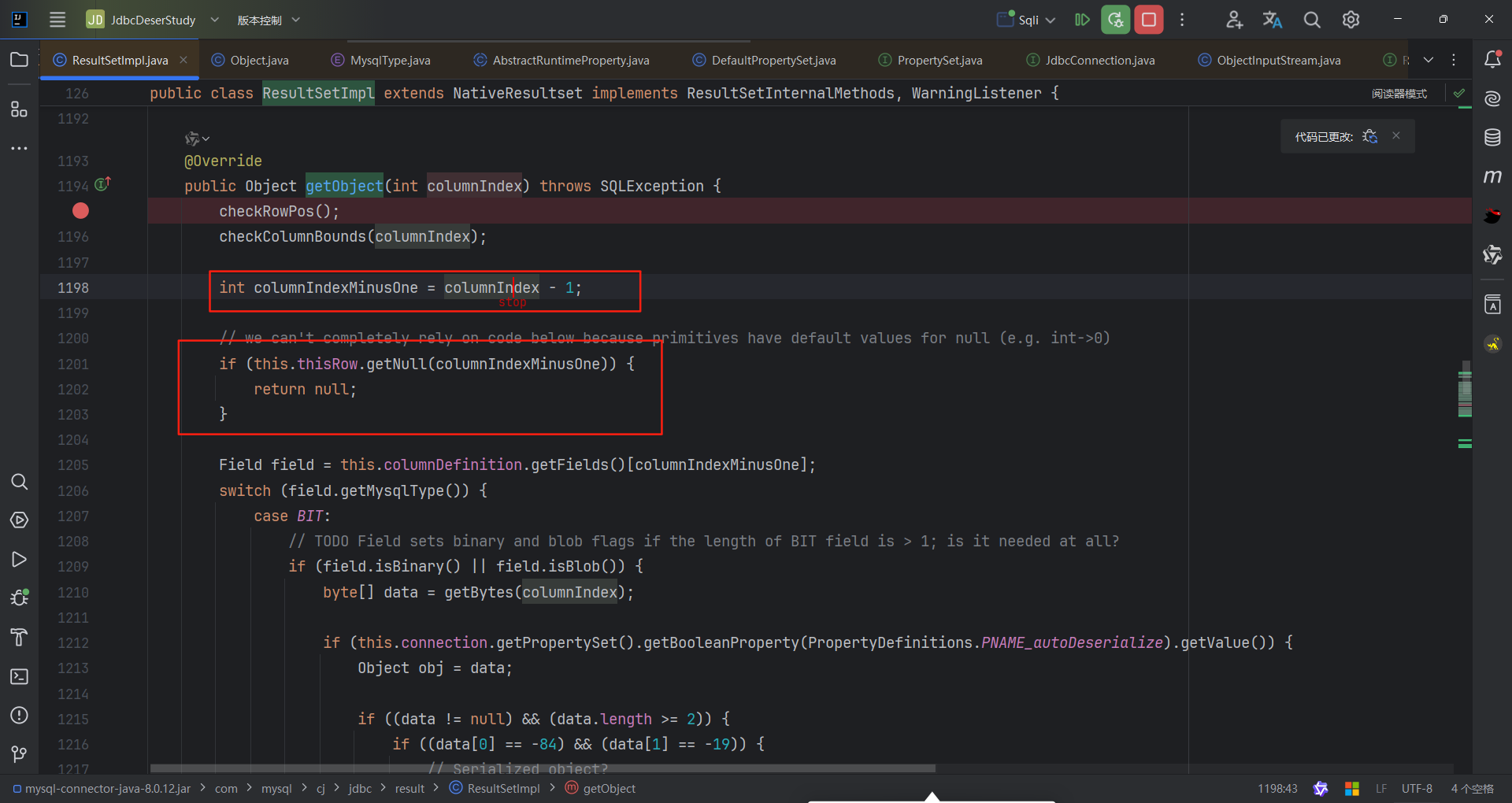This screenshot has height=803, width=1512.
Task: Open the Find tool window
Action: coord(19,482)
